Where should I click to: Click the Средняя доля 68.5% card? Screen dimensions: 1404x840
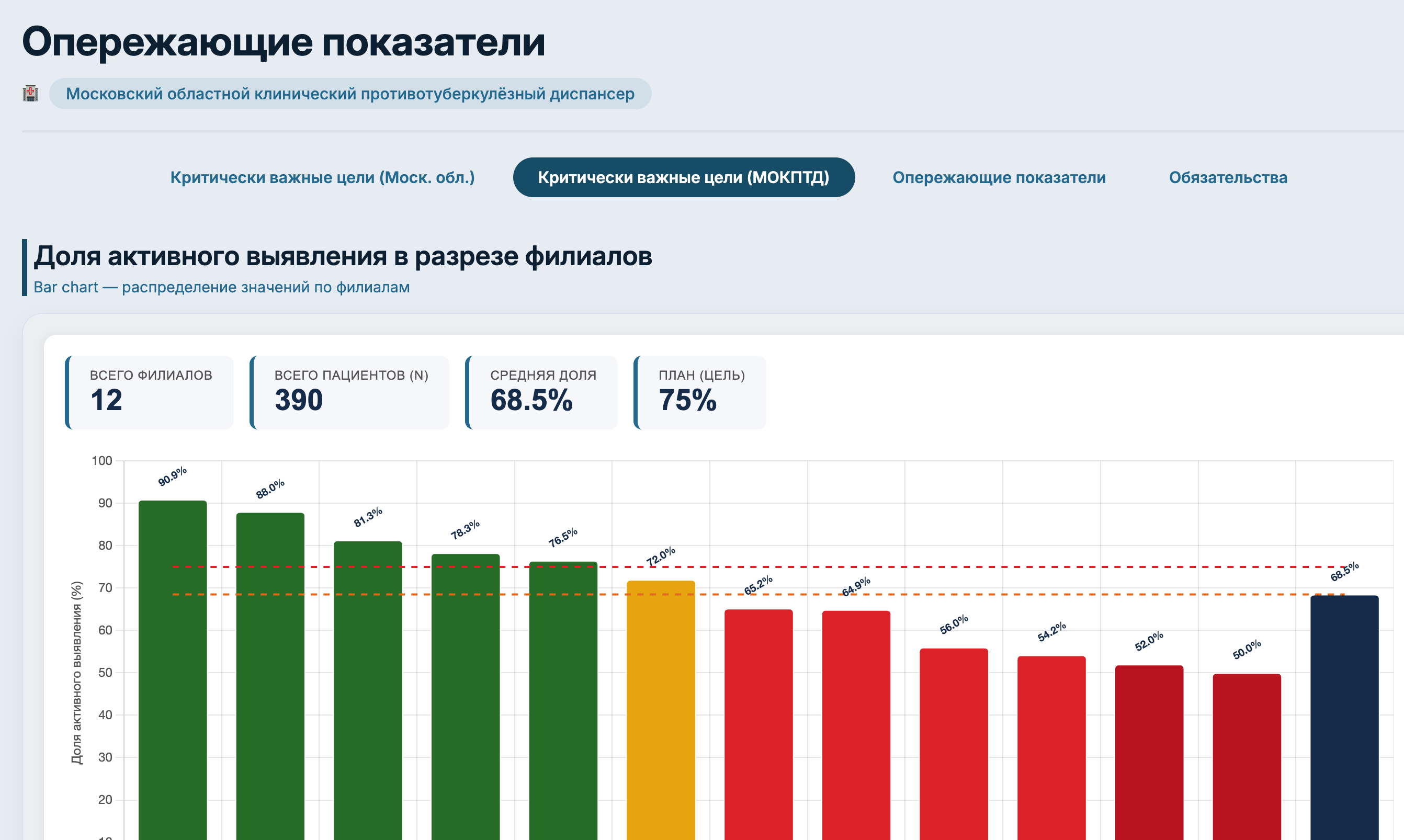click(541, 392)
